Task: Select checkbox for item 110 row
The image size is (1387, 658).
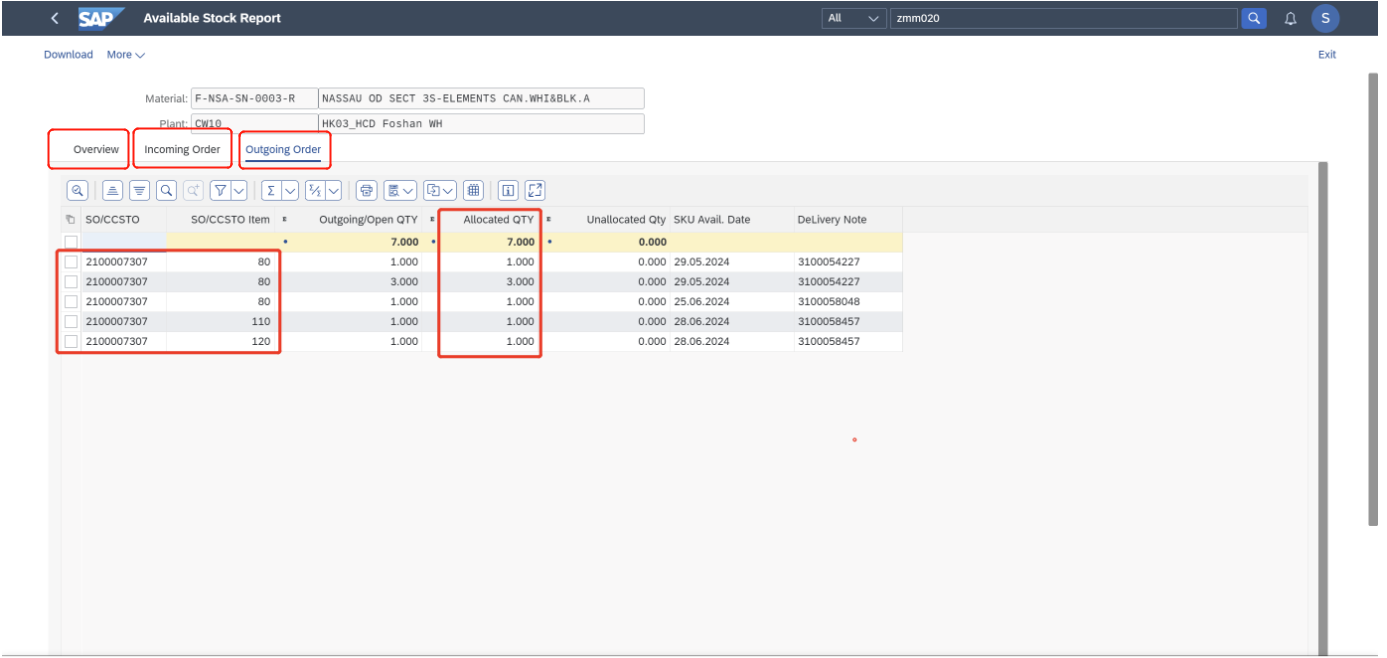Action: (x=71, y=322)
